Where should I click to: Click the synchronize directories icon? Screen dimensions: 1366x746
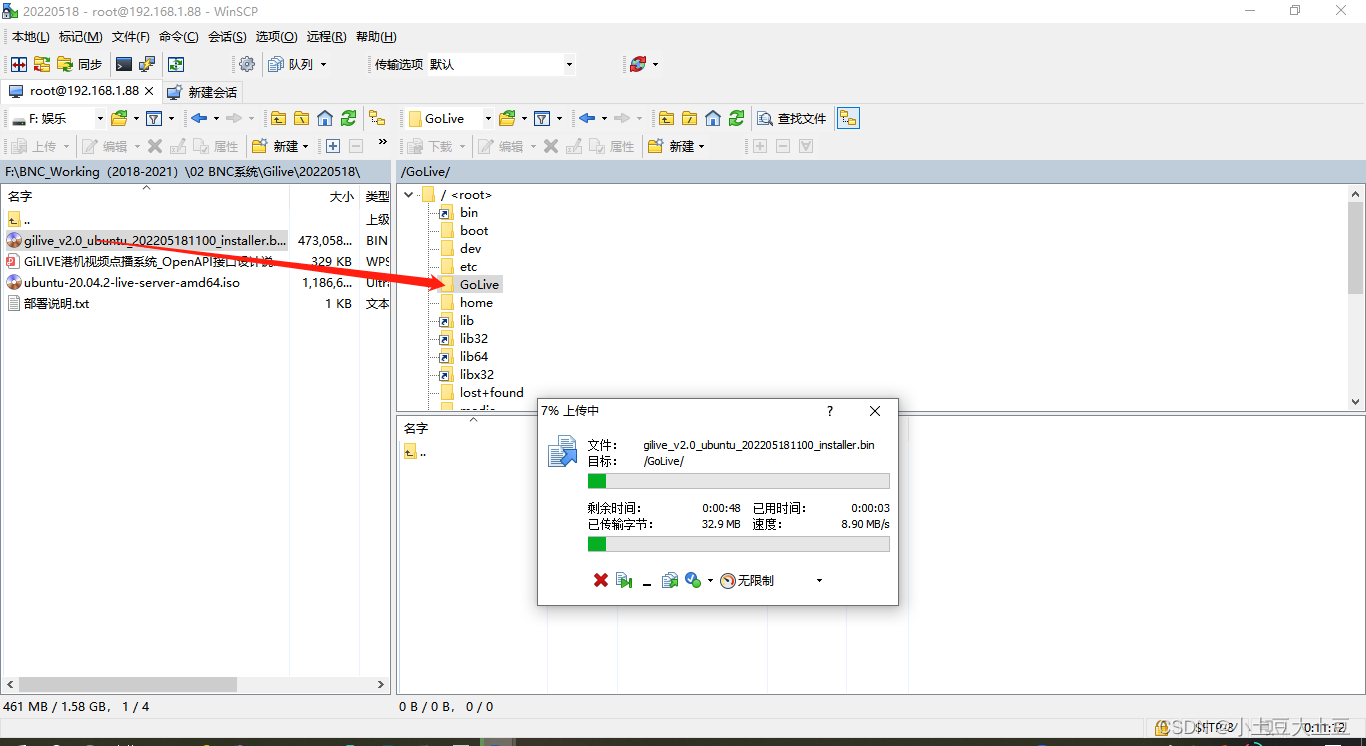42,64
